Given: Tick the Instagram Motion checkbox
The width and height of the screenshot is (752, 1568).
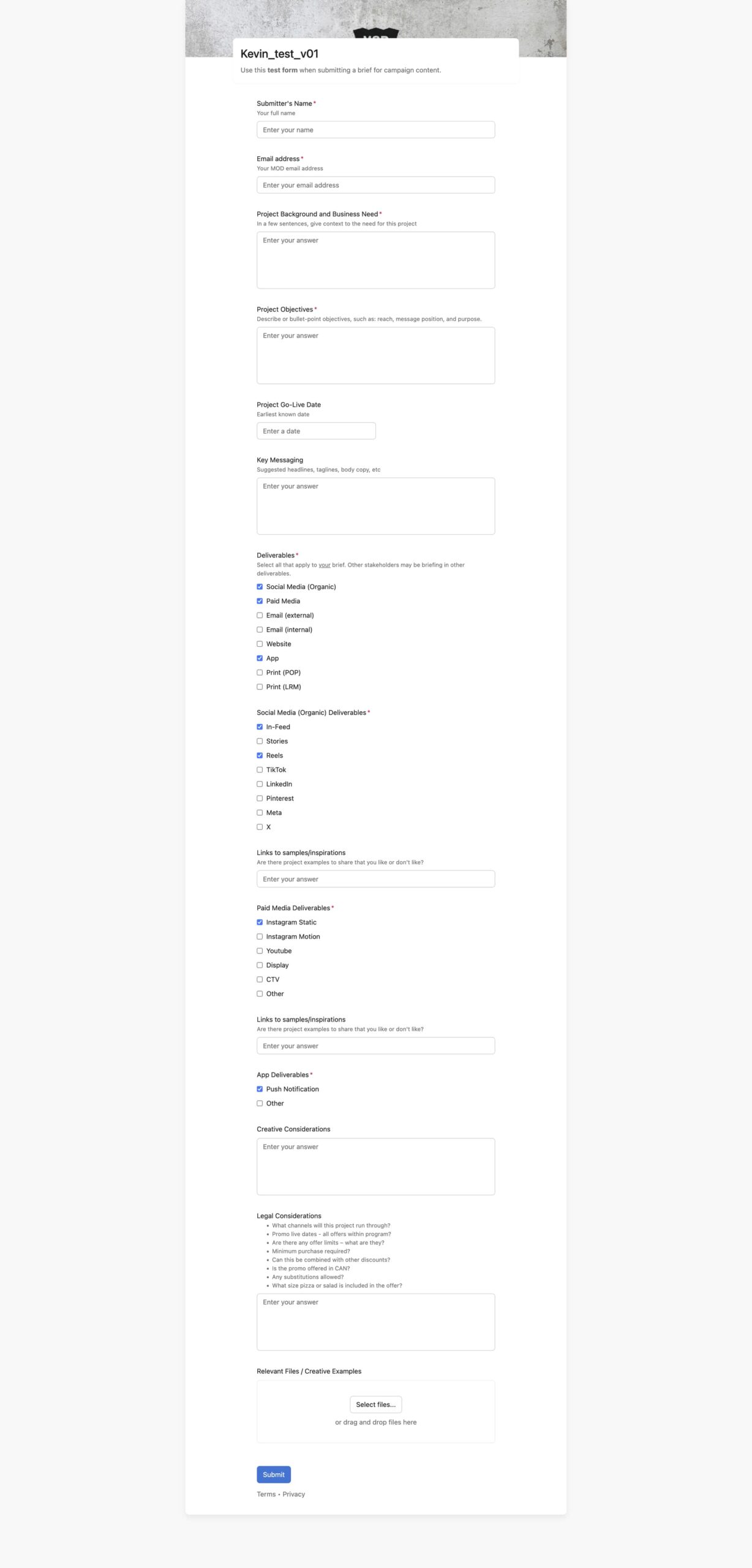Looking at the screenshot, I should pos(260,937).
